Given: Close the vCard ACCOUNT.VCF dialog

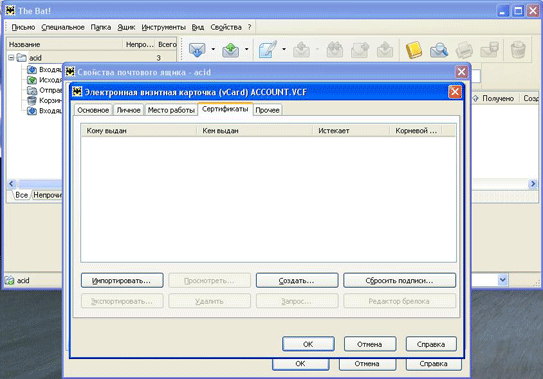Looking at the screenshot, I should pyautogui.click(x=455, y=92).
